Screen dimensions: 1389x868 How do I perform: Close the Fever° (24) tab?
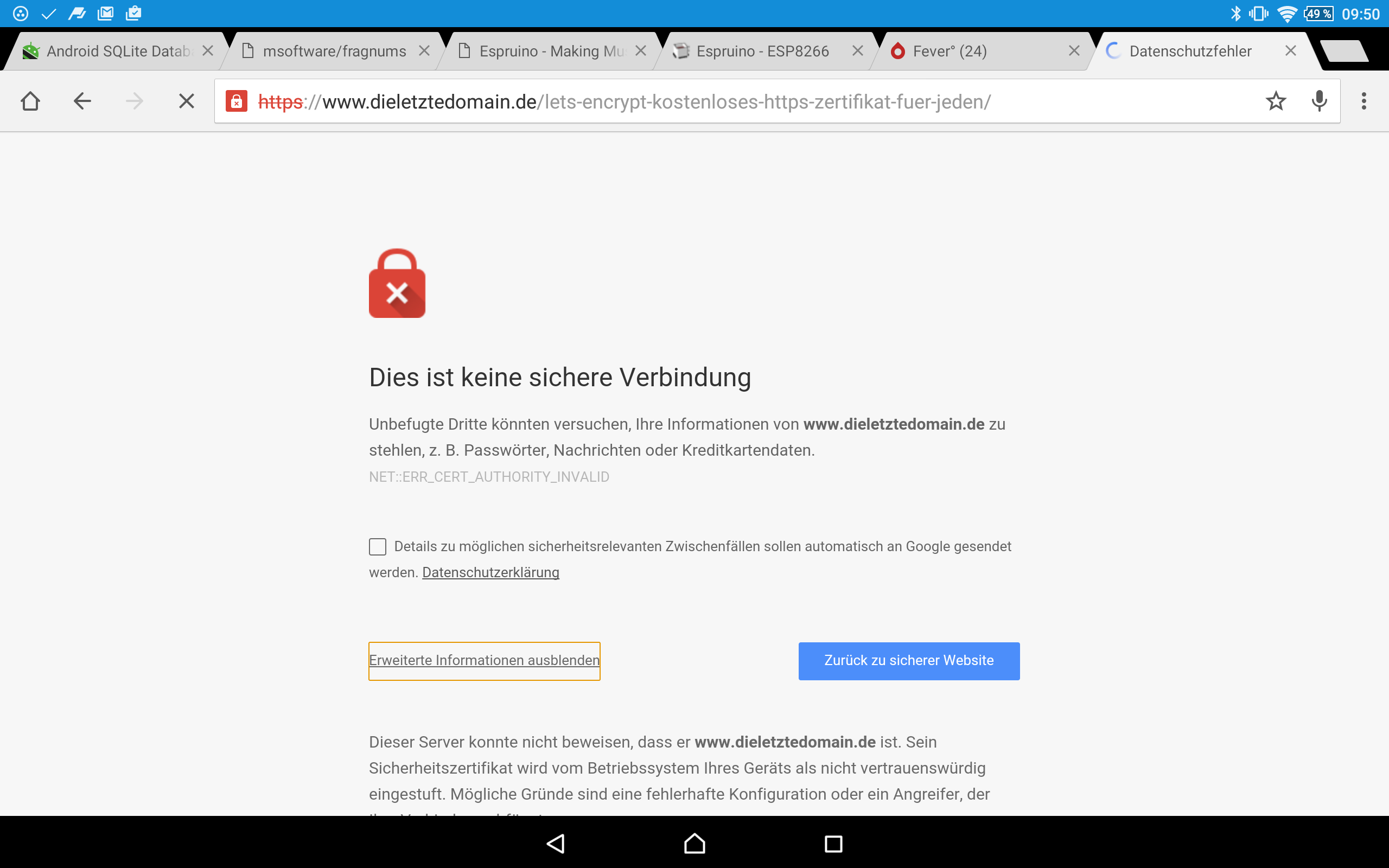pyautogui.click(x=1074, y=51)
